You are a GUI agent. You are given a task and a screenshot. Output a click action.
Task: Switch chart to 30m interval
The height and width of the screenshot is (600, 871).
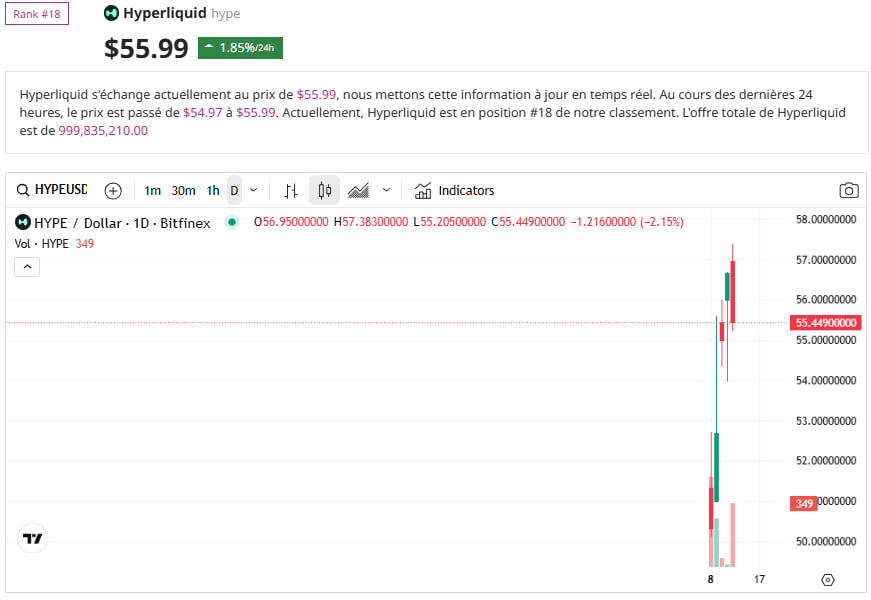tap(183, 190)
